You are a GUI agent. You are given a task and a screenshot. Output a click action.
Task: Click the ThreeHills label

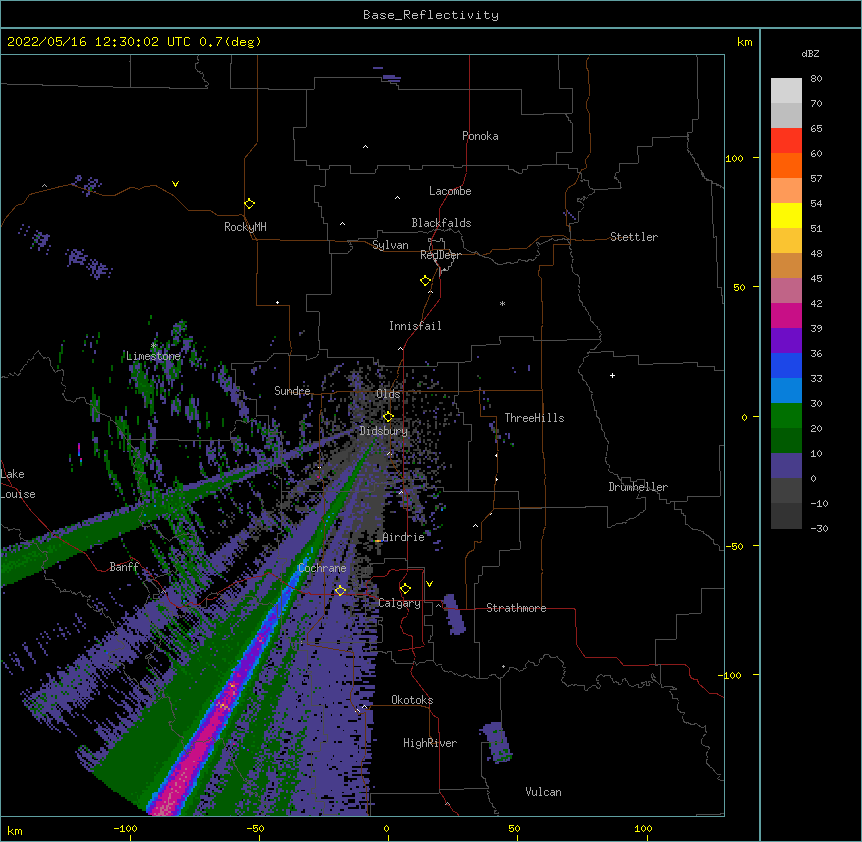[x=534, y=418]
